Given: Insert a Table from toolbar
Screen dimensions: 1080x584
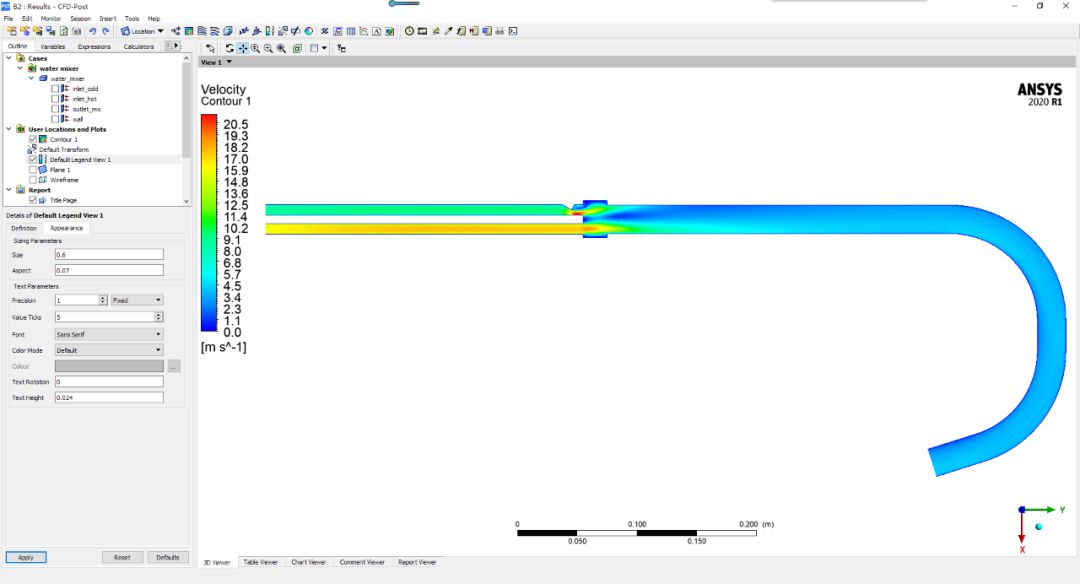Looking at the screenshot, I should (351, 31).
